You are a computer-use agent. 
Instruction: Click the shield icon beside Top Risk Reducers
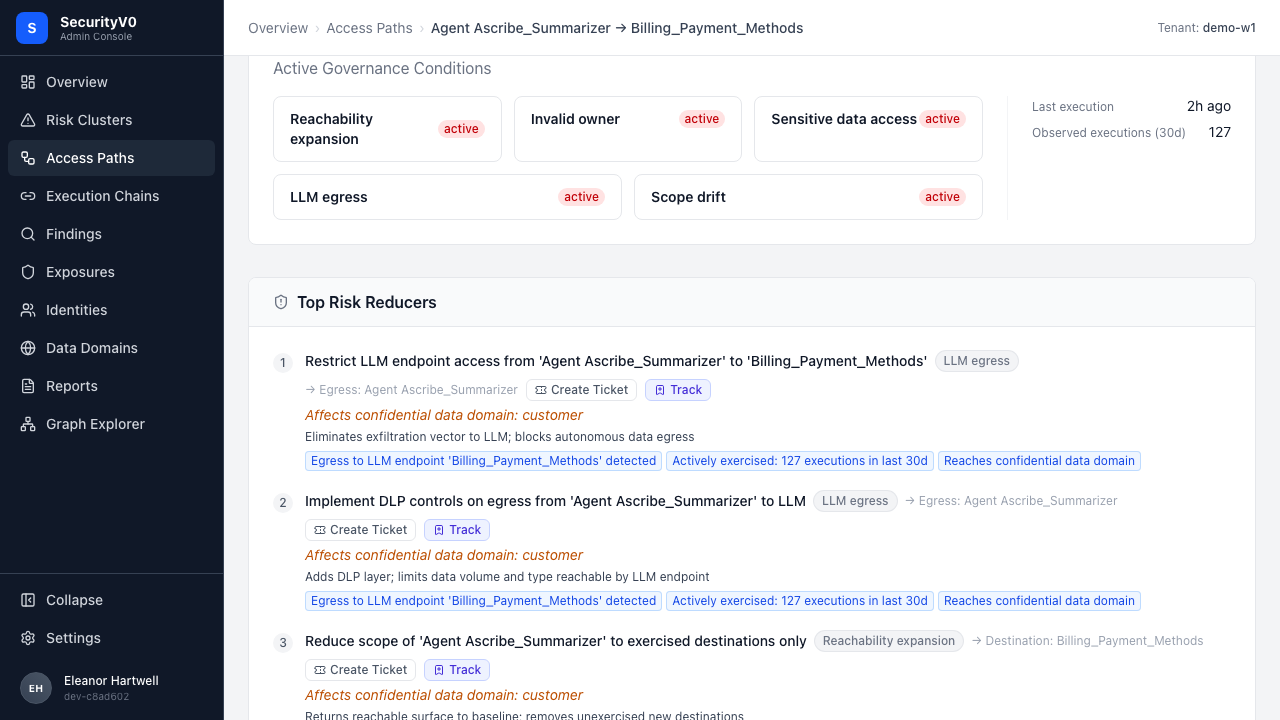281,302
